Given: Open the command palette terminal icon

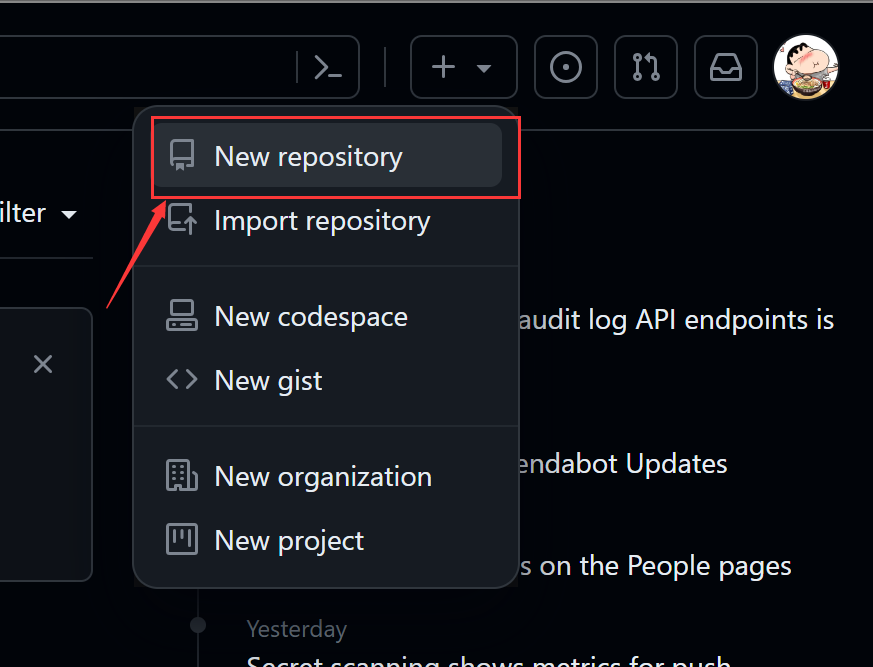Looking at the screenshot, I should point(328,67).
